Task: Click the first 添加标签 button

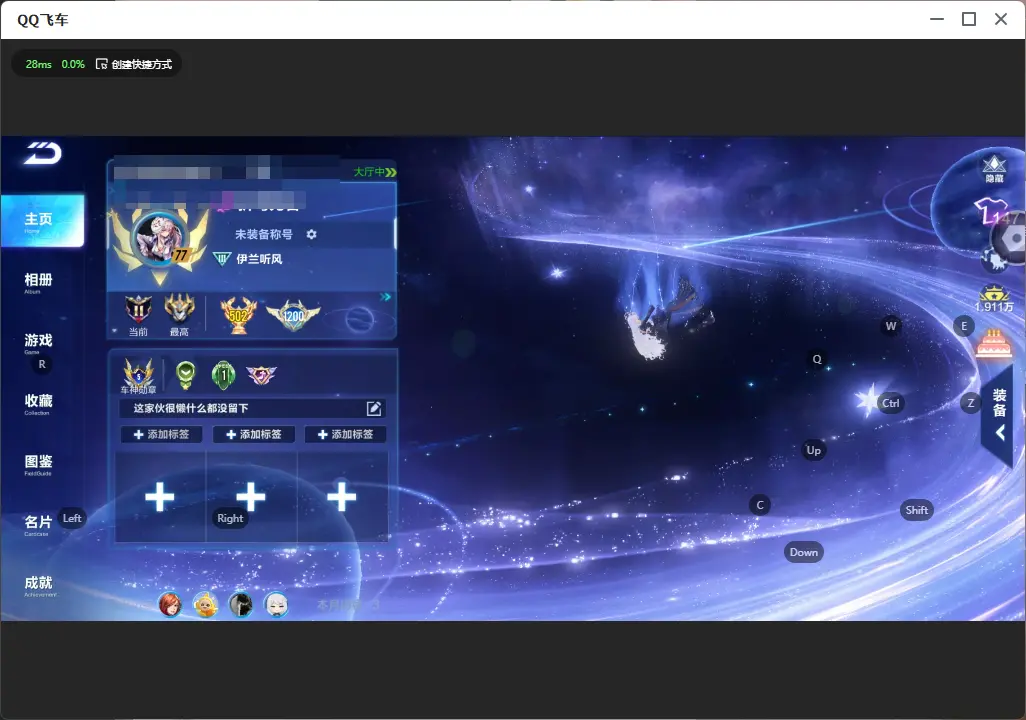Action: pos(162,435)
